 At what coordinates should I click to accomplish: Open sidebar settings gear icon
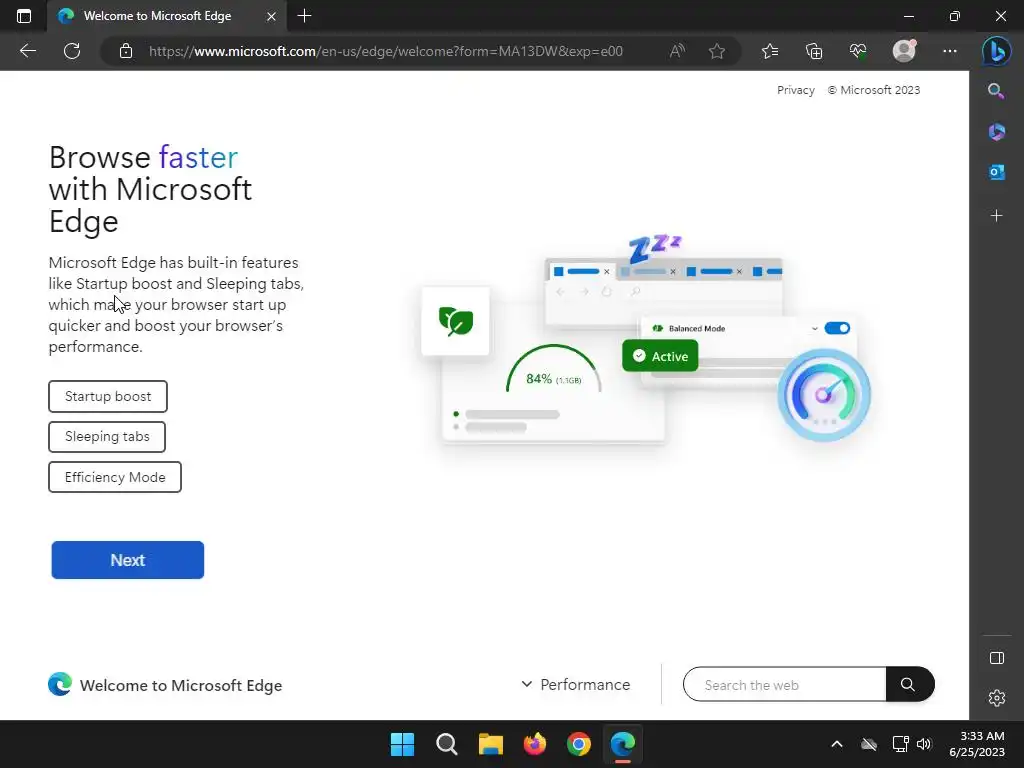point(997,698)
